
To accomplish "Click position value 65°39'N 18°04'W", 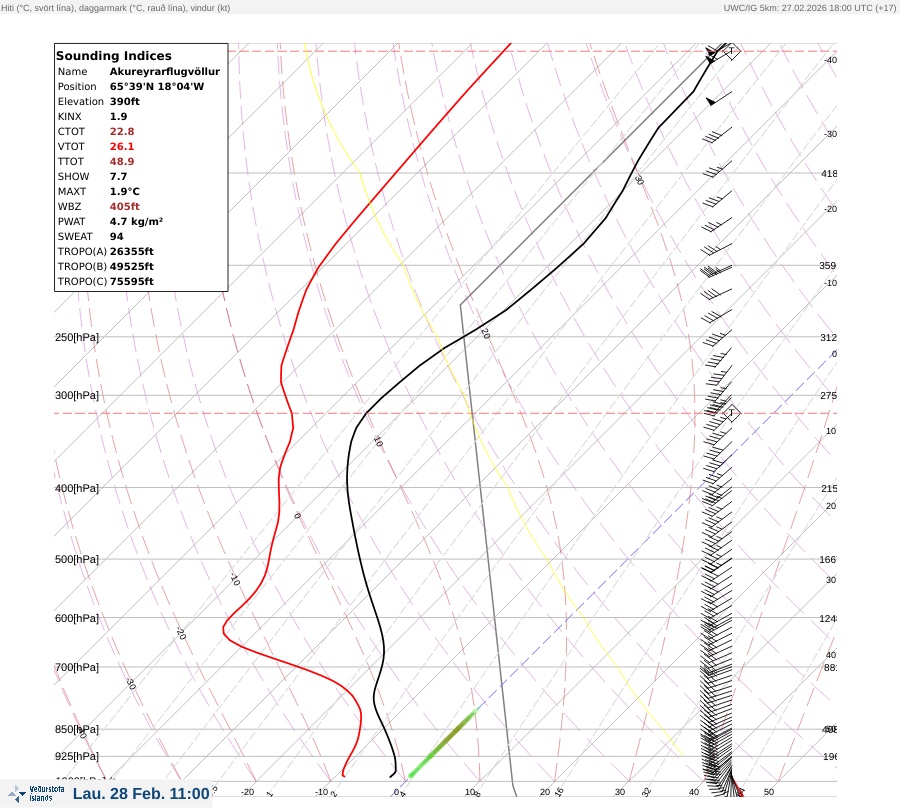I will [157, 86].
